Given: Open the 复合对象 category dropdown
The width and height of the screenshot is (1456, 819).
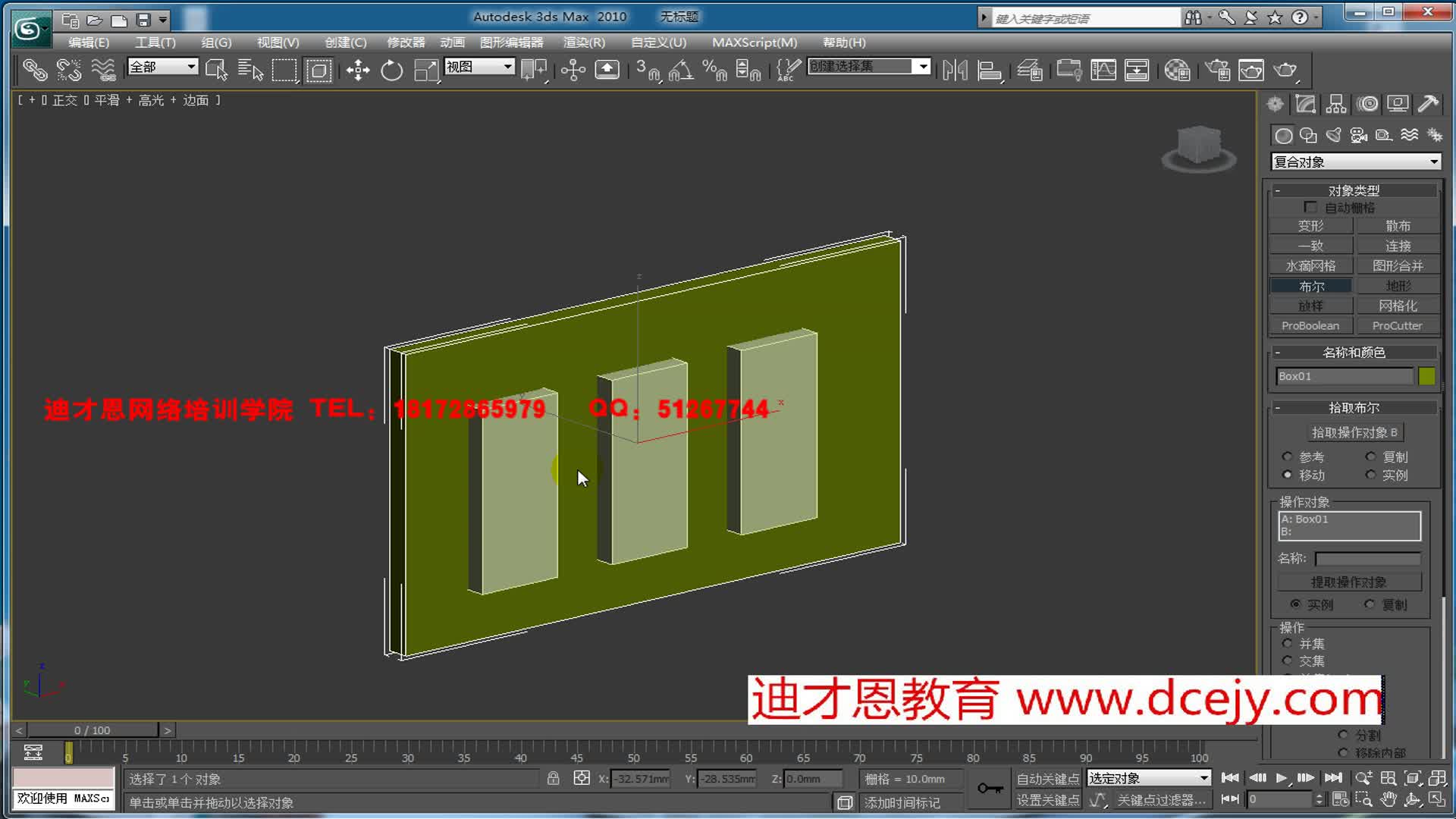Looking at the screenshot, I should coord(1356,162).
